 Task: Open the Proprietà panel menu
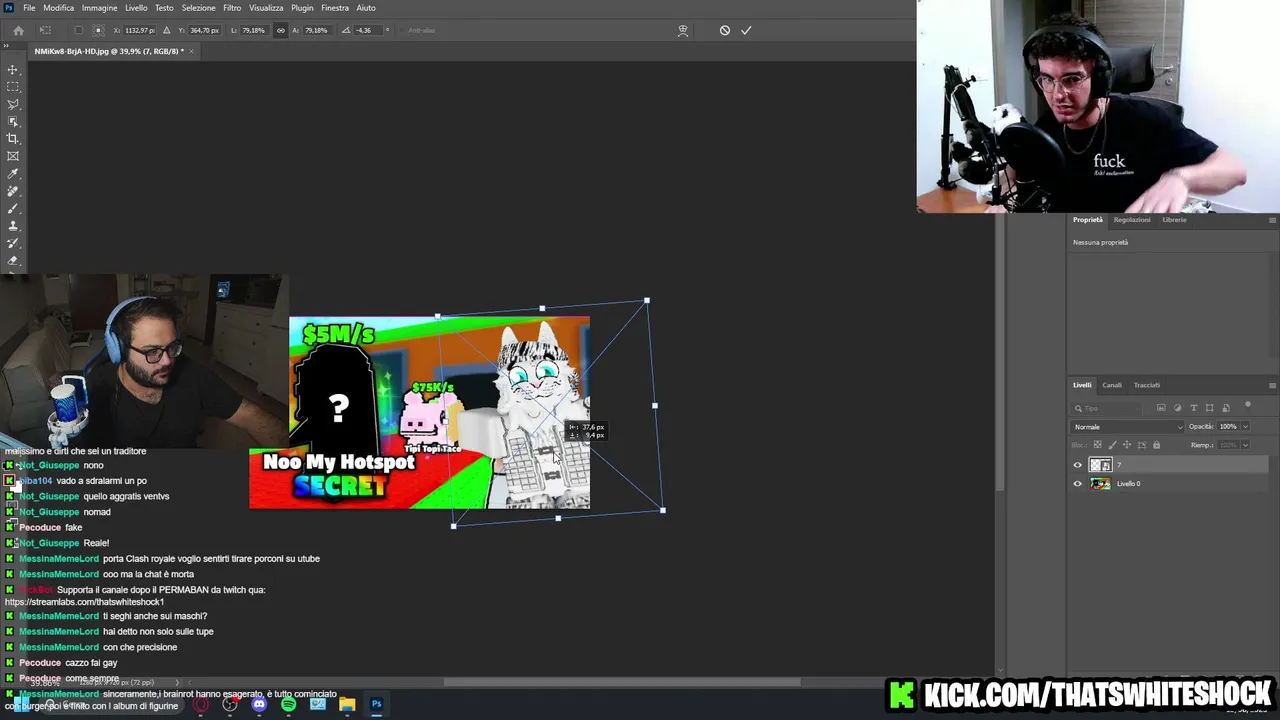(1272, 220)
